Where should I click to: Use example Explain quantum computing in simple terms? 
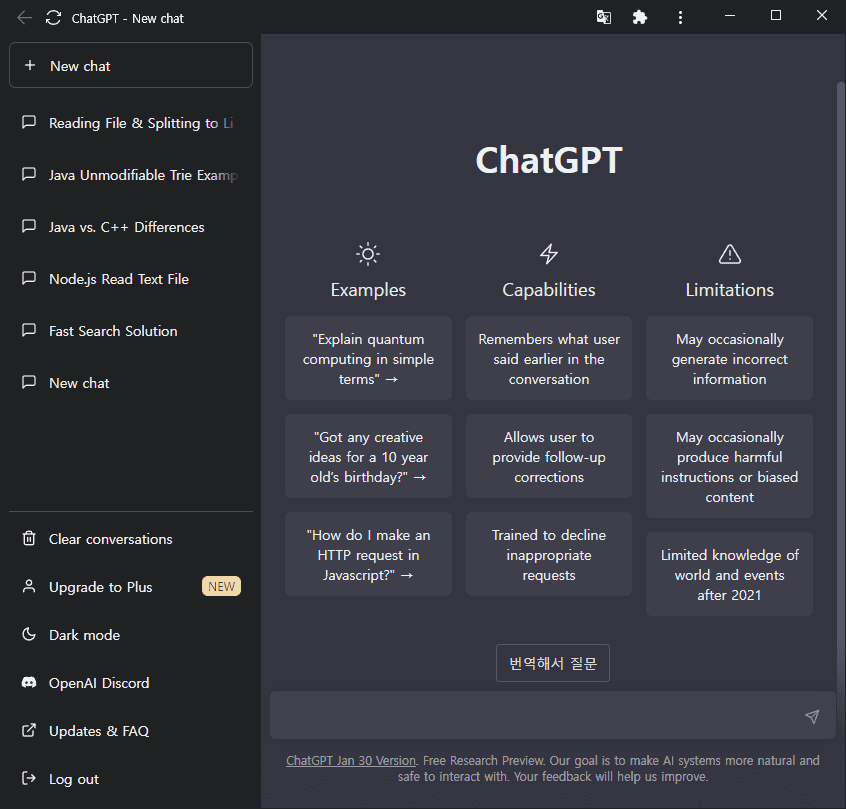368,358
